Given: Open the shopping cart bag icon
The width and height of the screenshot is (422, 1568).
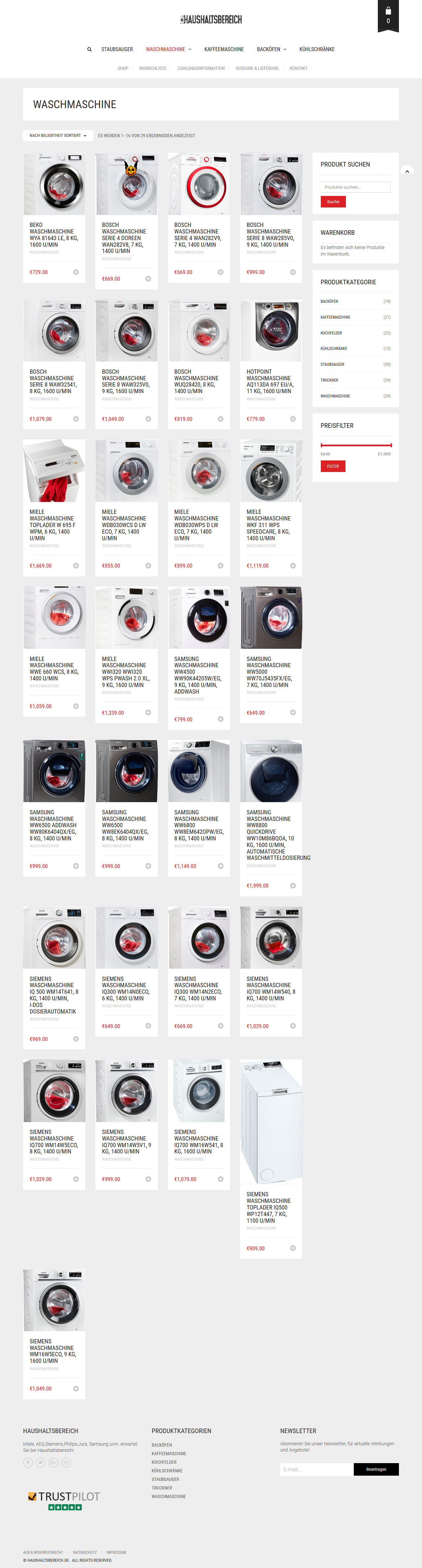Looking at the screenshot, I should 388,12.
